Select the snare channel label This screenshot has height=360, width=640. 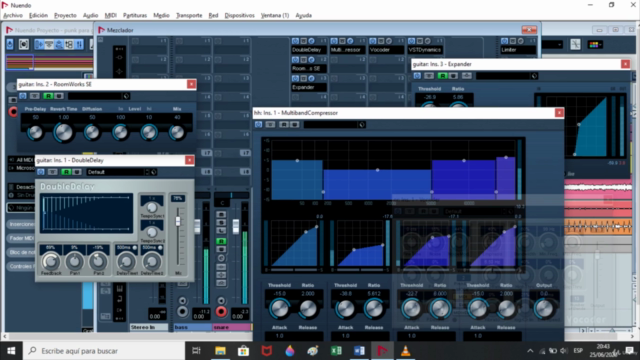click(x=231, y=327)
